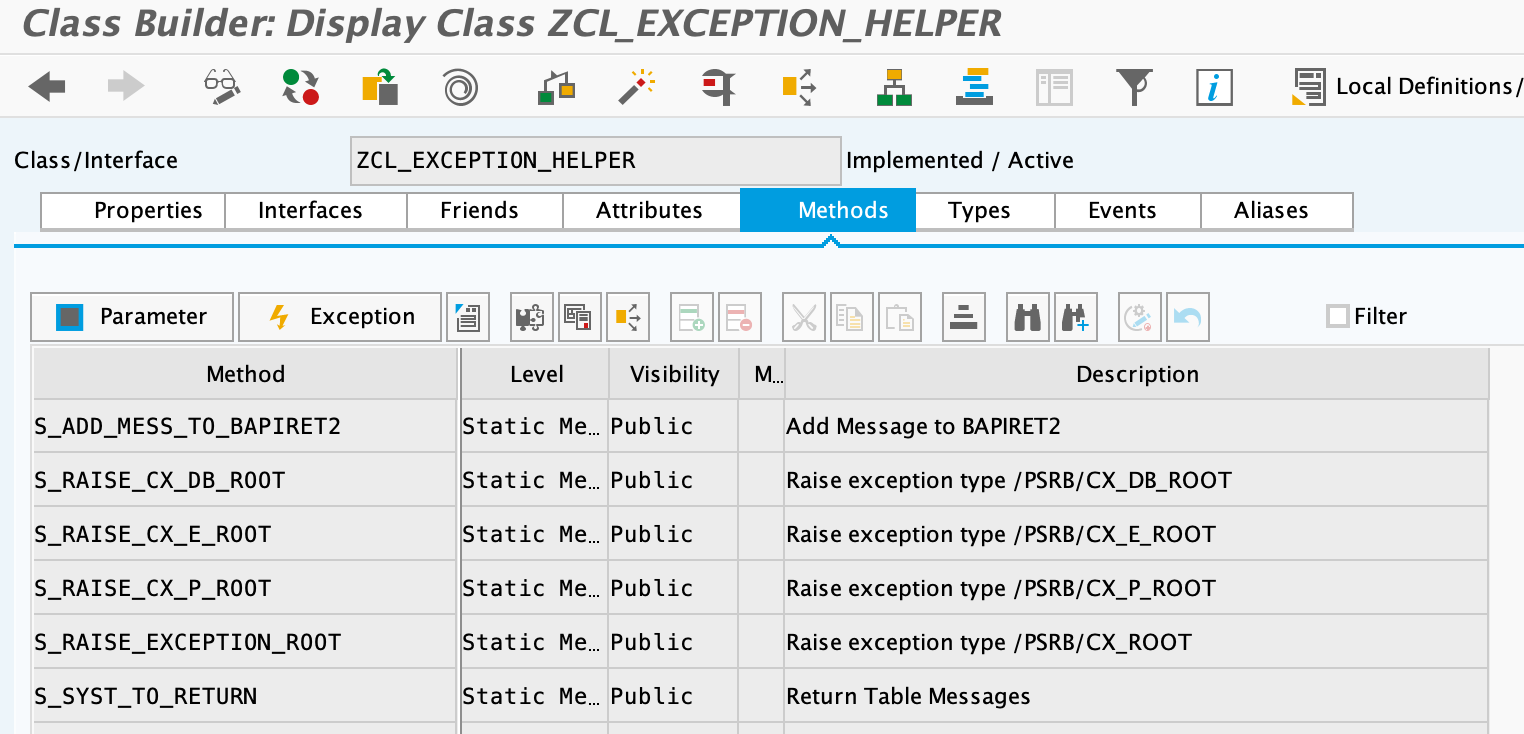The width and height of the screenshot is (1524, 734).
Task: Click the M... column header
Action: point(762,374)
